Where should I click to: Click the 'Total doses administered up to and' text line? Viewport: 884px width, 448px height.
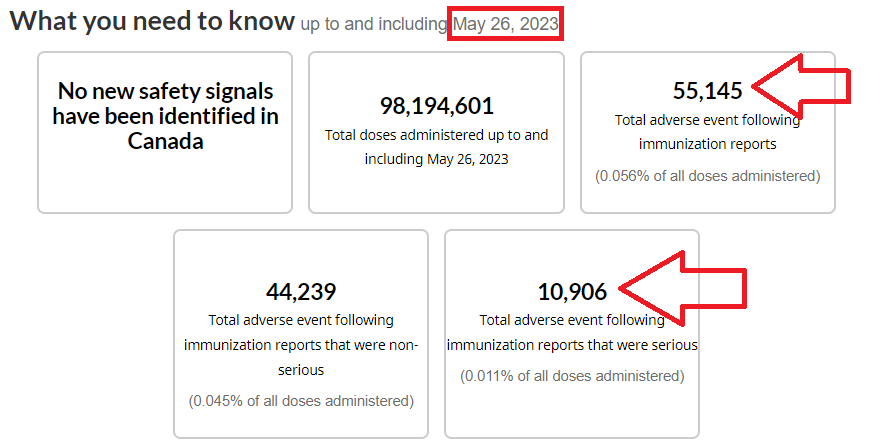436,134
